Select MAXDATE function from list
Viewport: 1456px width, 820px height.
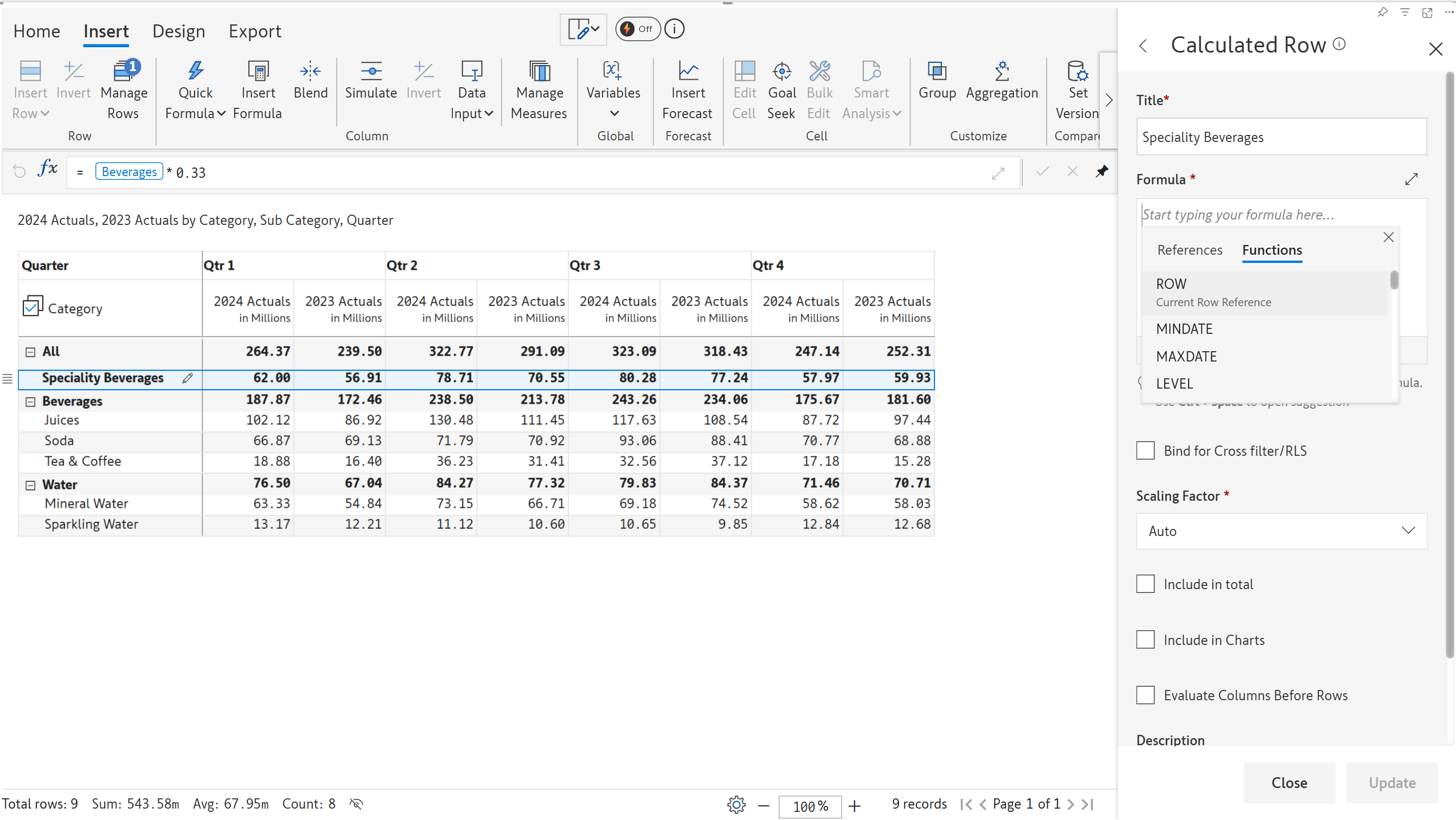click(1186, 357)
